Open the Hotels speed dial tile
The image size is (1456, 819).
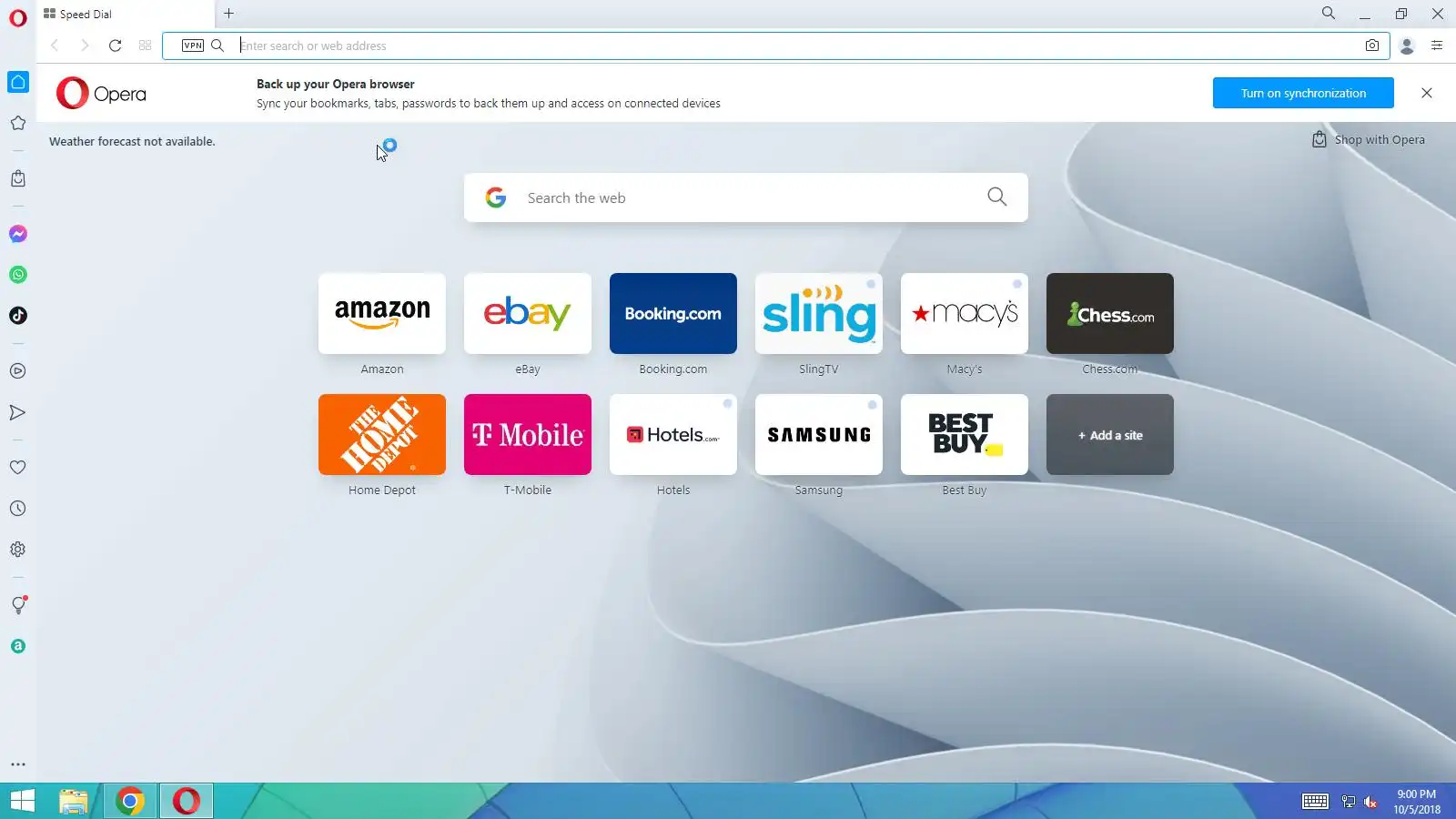pos(673,434)
